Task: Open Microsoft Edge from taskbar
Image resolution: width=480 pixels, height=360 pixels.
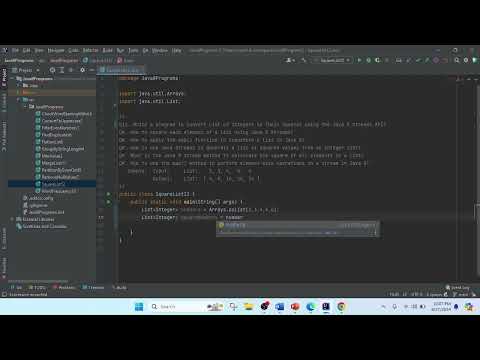Action: (x=311, y=306)
